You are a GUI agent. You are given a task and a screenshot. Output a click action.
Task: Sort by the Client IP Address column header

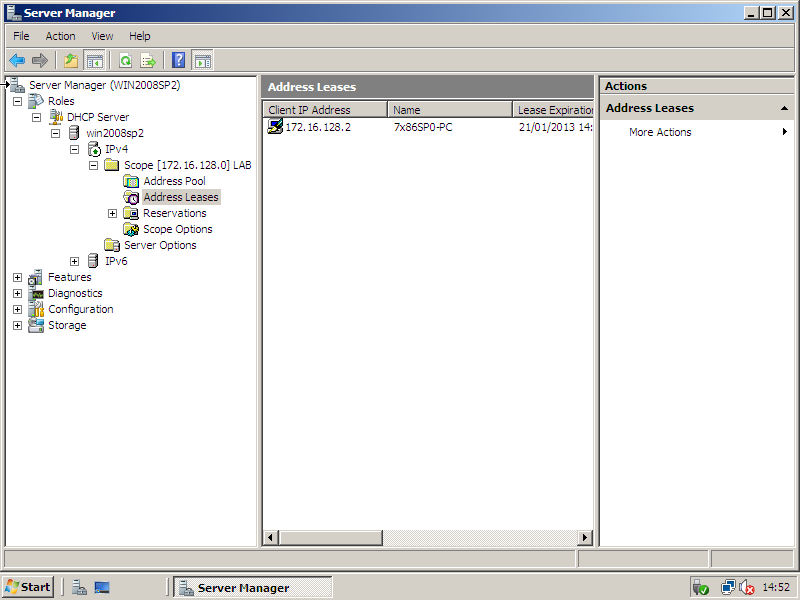coord(324,110)
